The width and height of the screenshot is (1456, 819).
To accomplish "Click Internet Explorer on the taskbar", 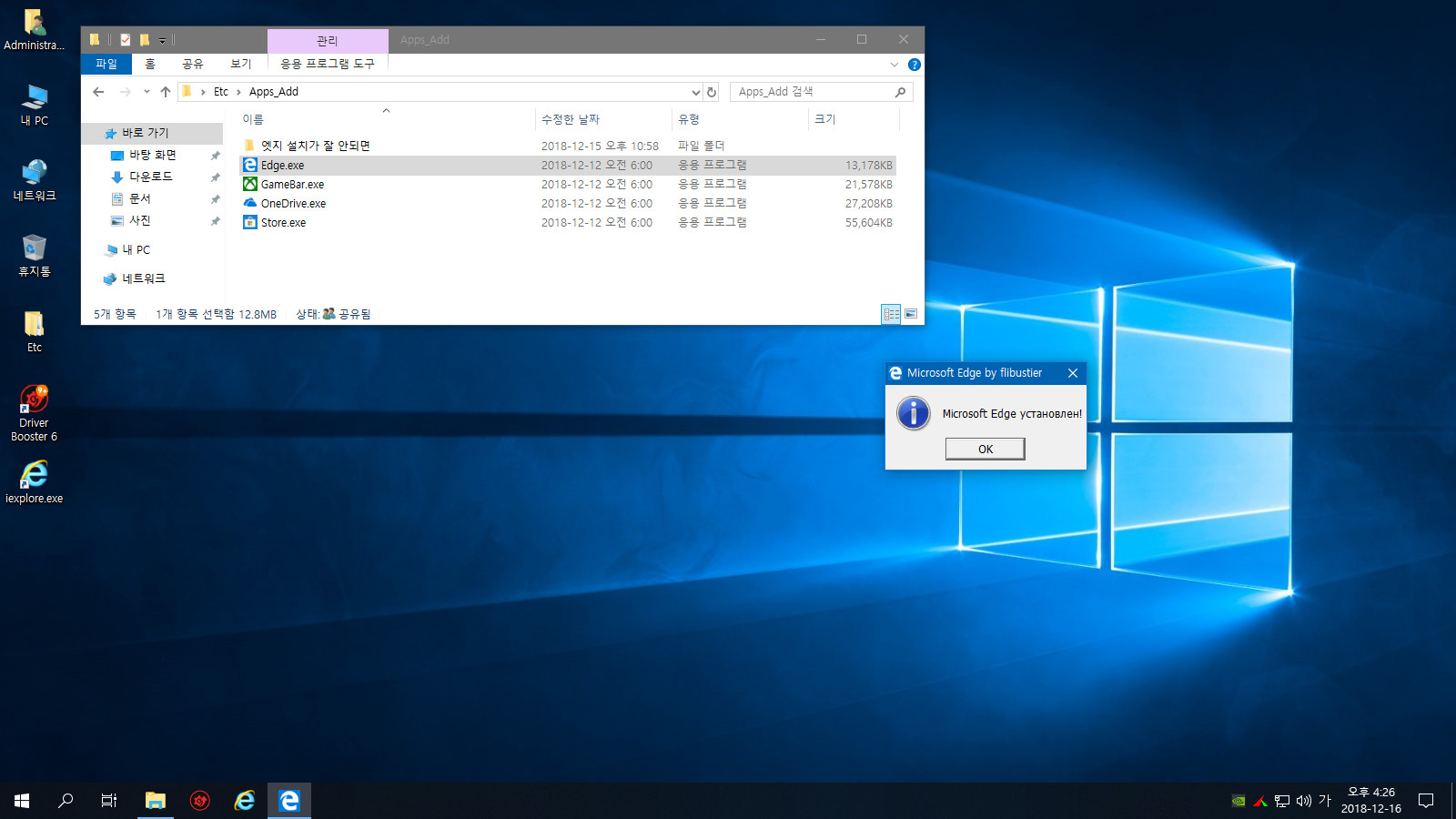I will tap(245, 801).
